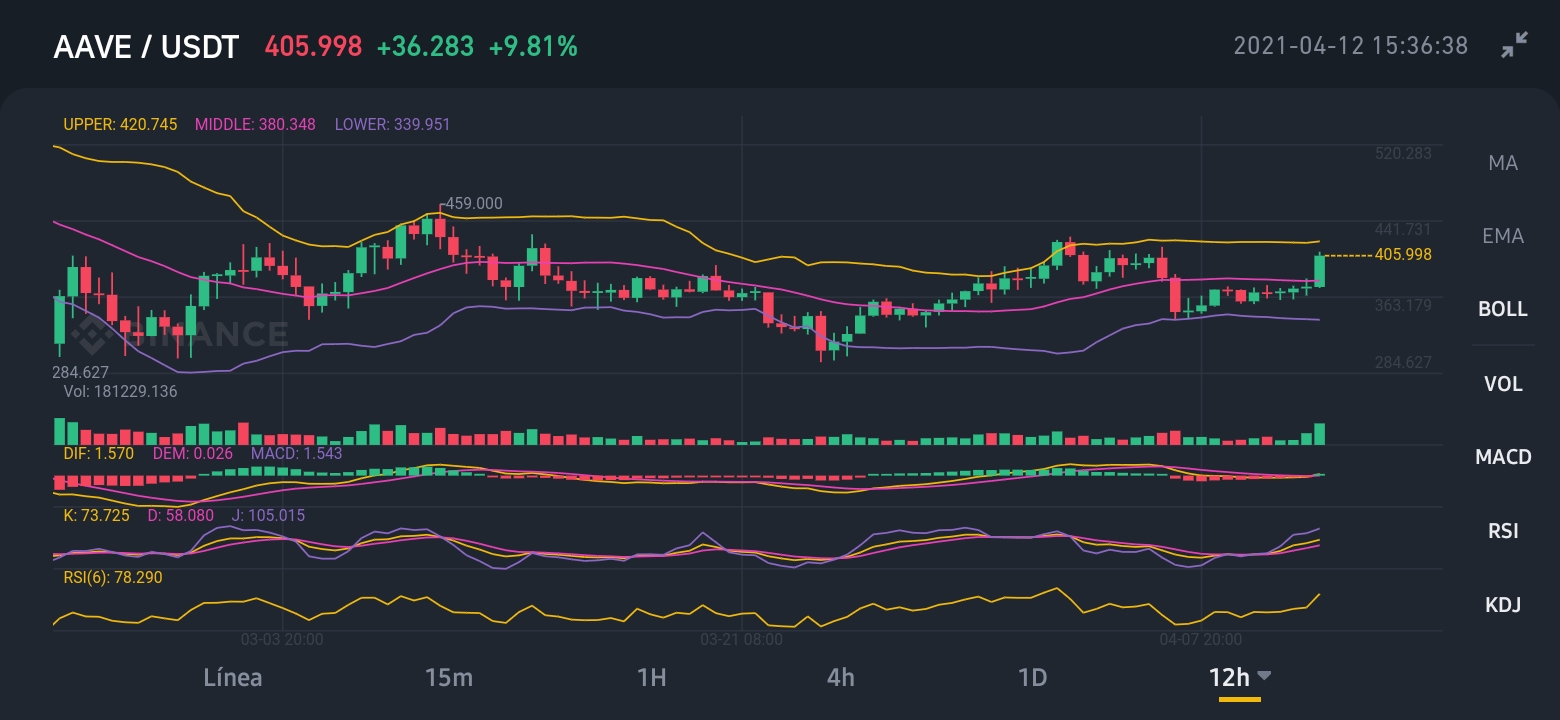
Task: Click the RSI(6): 78.290 label
Action: point(112,578)
